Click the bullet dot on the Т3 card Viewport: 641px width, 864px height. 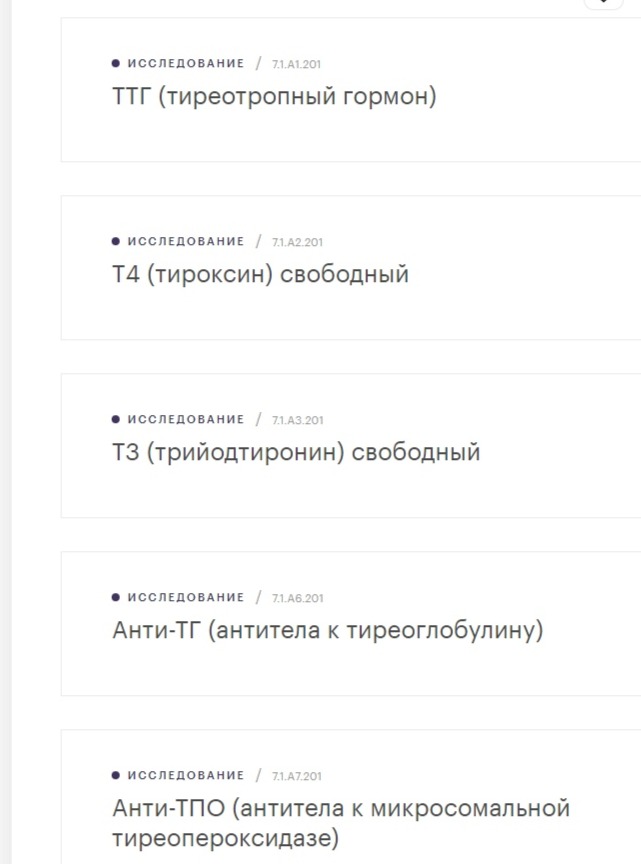pos(116,419)
